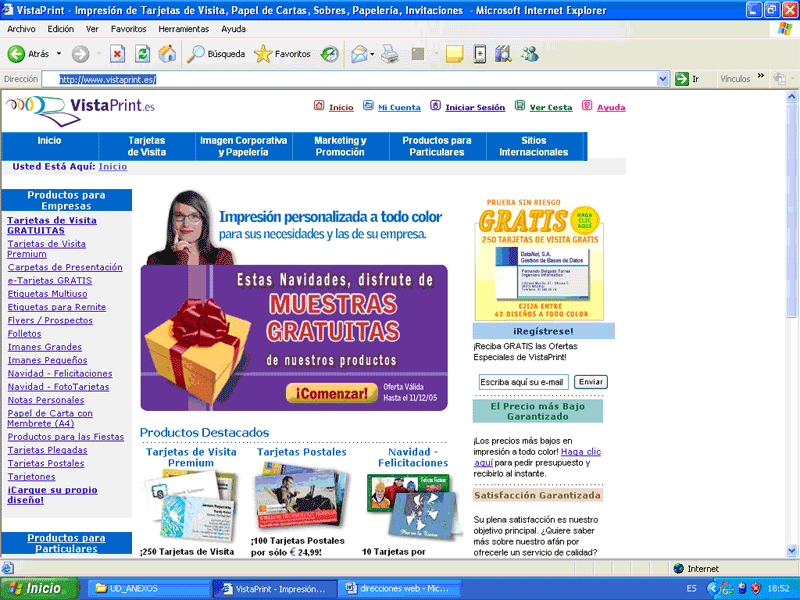800x600 pixels.
Task: Open the Herramientas menu
Action: [x=184, y=29]
